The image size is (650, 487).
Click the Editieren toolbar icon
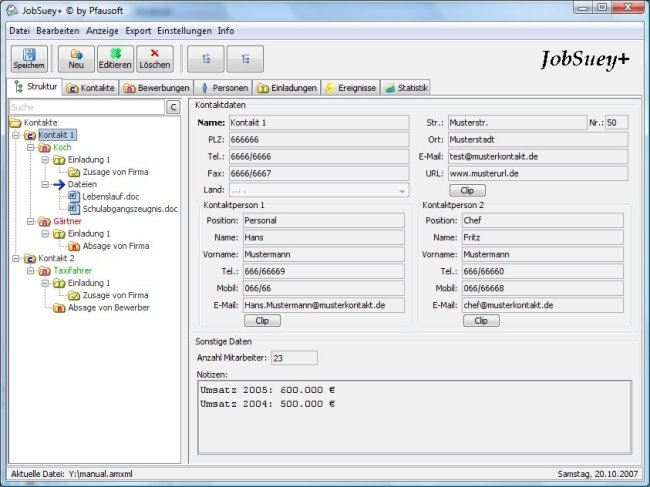(115, 58)
